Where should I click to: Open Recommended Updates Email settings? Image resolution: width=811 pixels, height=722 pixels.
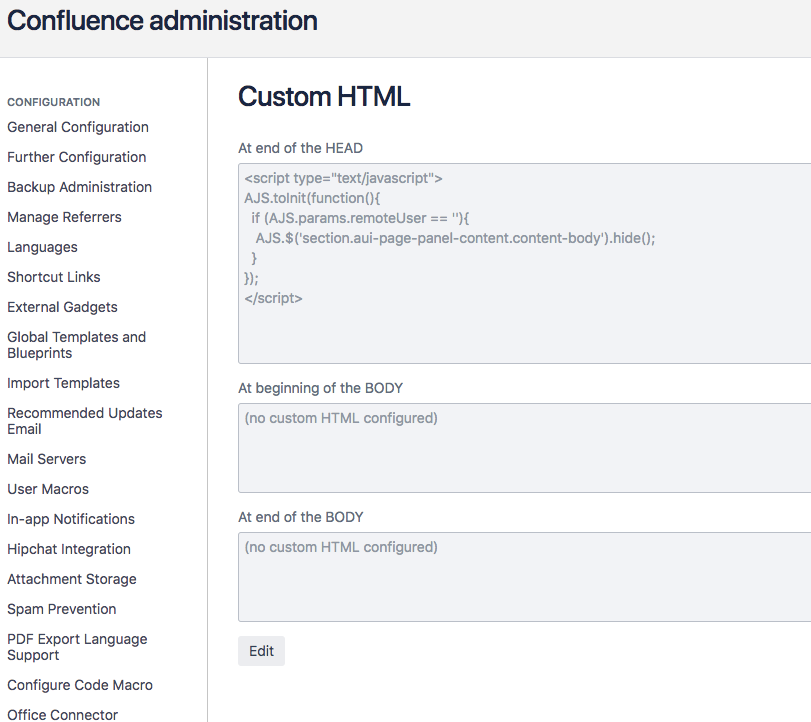pyautogui.click(x=84, y=420)
